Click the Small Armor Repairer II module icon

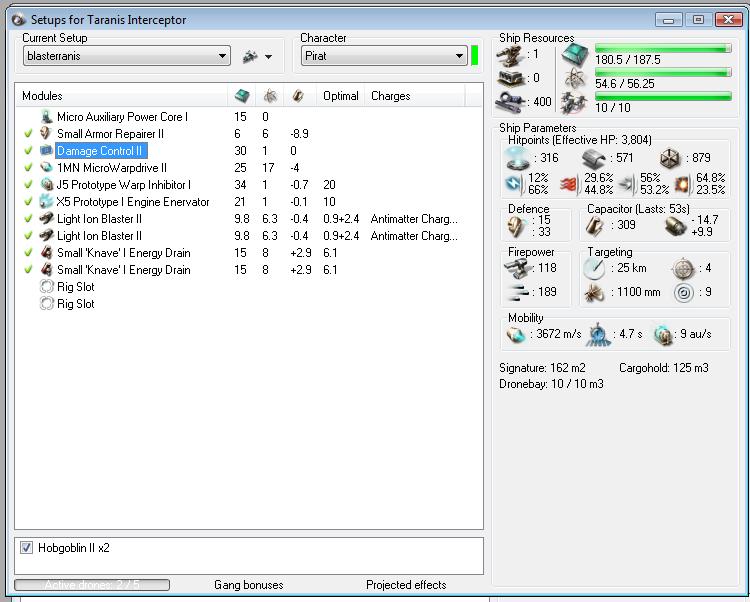click(x=46, y=133)
